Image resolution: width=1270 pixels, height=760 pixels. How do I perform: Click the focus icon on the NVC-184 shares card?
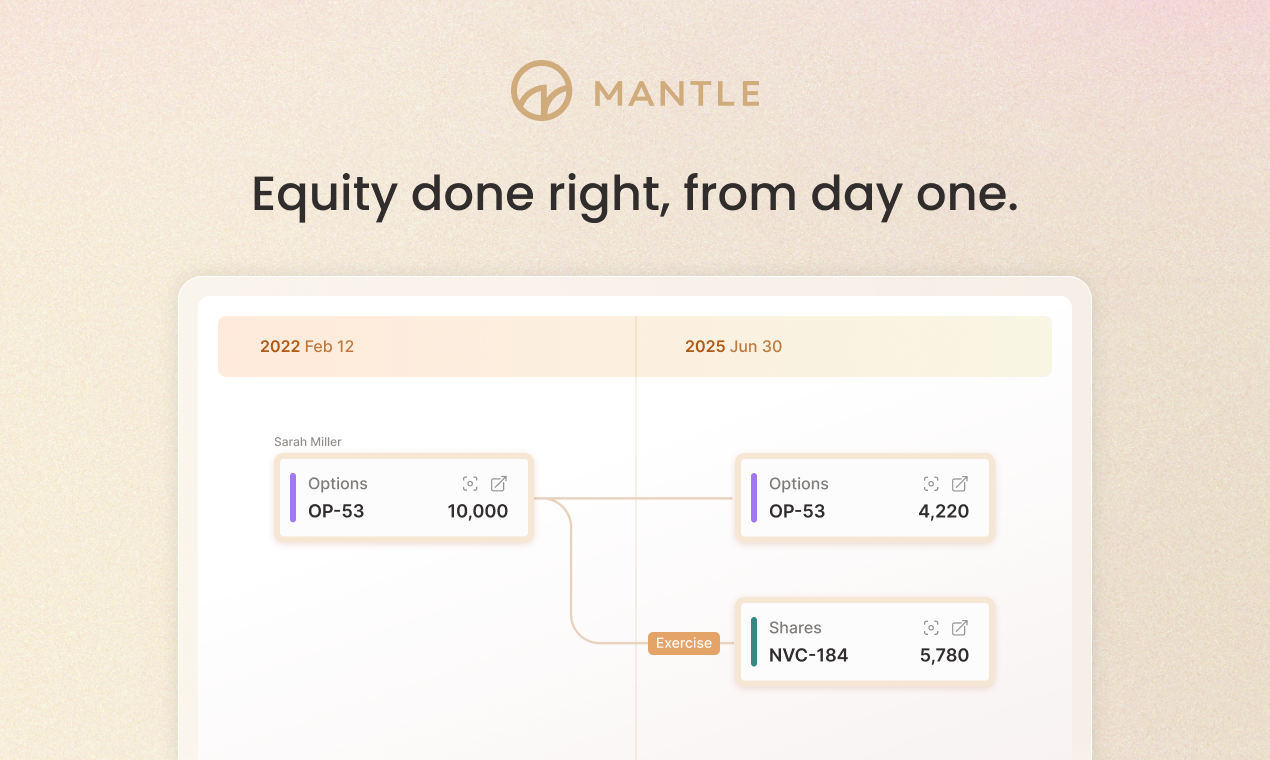click(930, 628)
